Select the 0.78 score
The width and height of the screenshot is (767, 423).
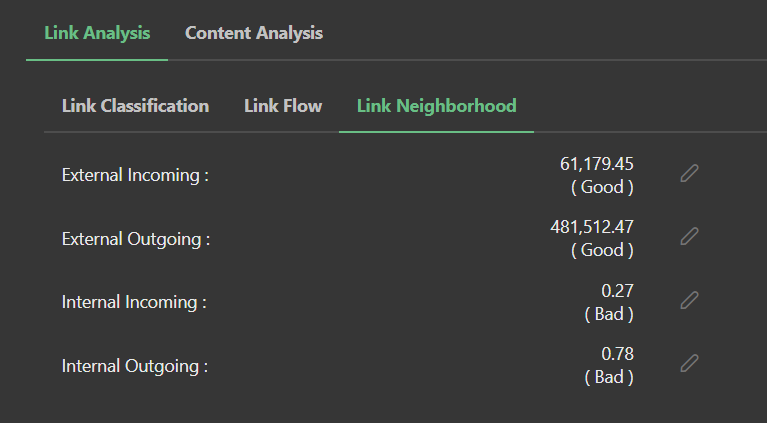click(617, 354)
